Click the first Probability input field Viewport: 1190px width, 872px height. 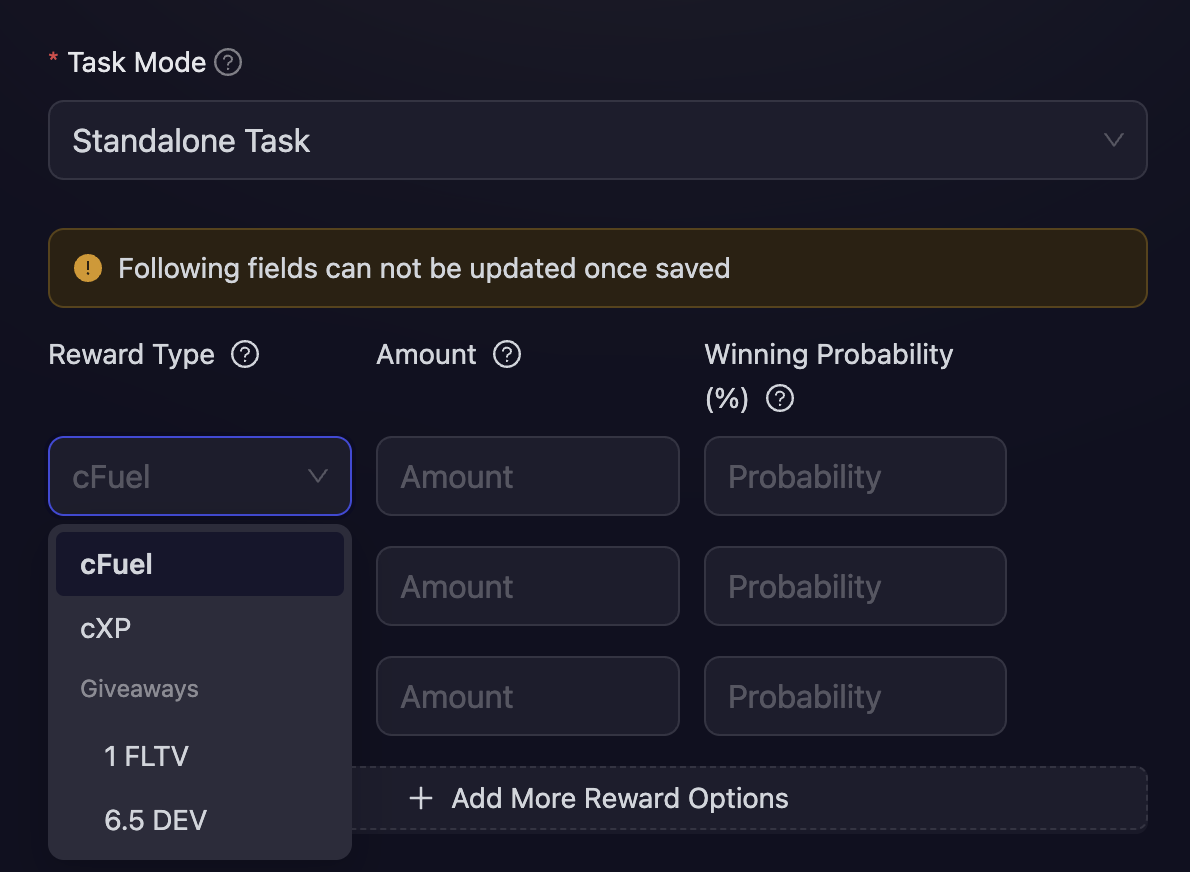point(855,476)
